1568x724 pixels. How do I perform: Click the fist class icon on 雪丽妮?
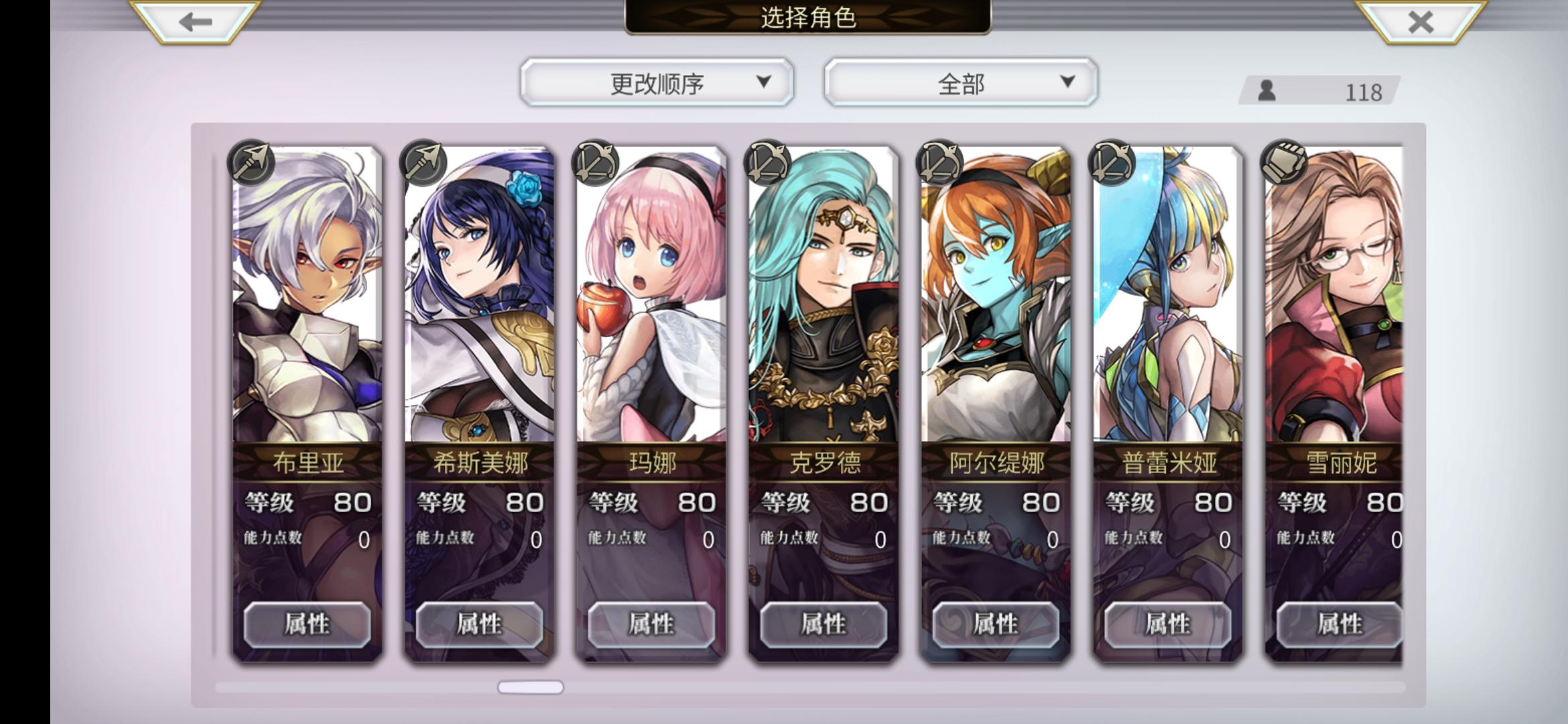click(1284, 162)
